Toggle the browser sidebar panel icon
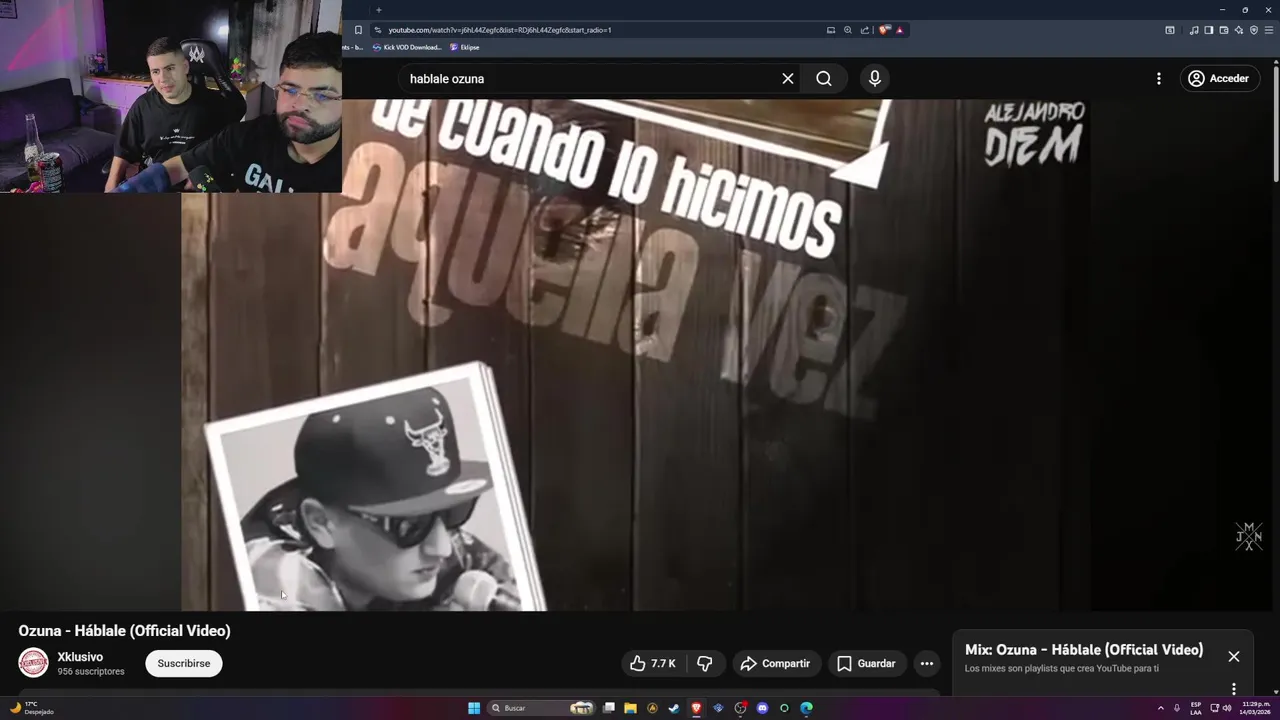 tap(1208, 30)
